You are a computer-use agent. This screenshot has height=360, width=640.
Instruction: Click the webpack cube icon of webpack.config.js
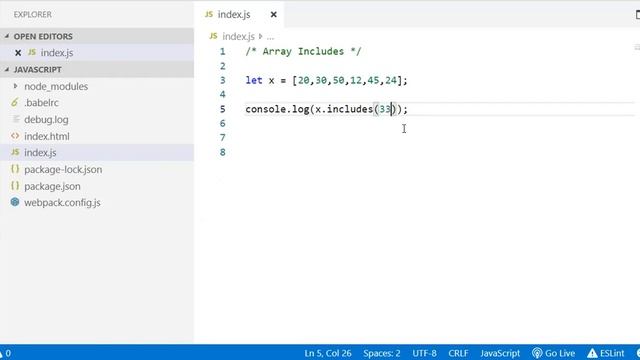tap(15, 202)
